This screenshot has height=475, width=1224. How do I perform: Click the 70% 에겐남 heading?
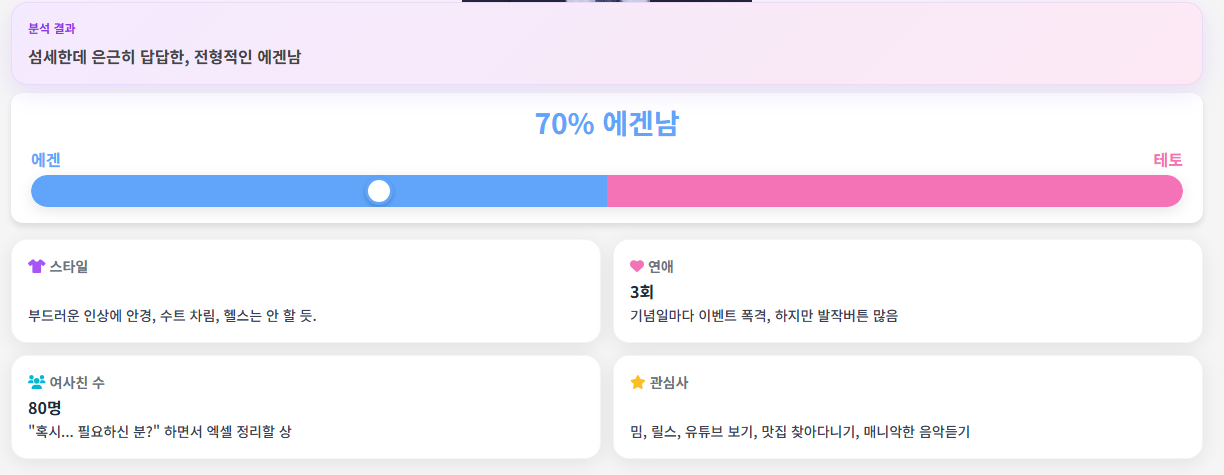click(606, 124)
